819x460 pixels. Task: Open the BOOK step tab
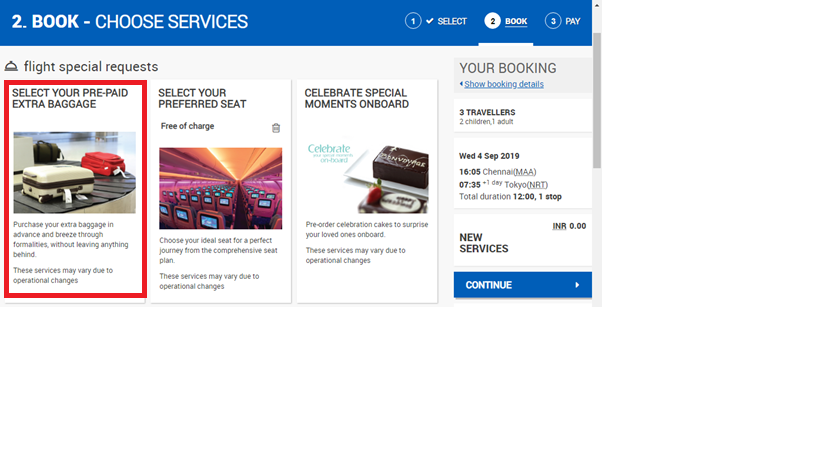tap(516, 21)
